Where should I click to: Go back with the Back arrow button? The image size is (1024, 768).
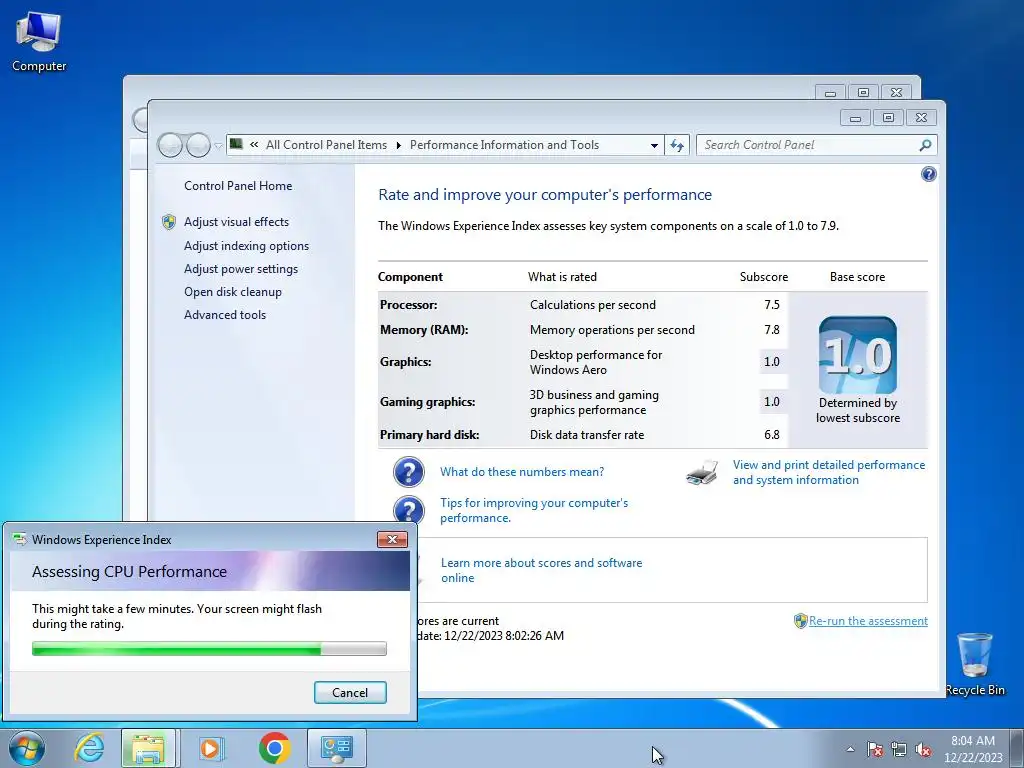point(170,145)
